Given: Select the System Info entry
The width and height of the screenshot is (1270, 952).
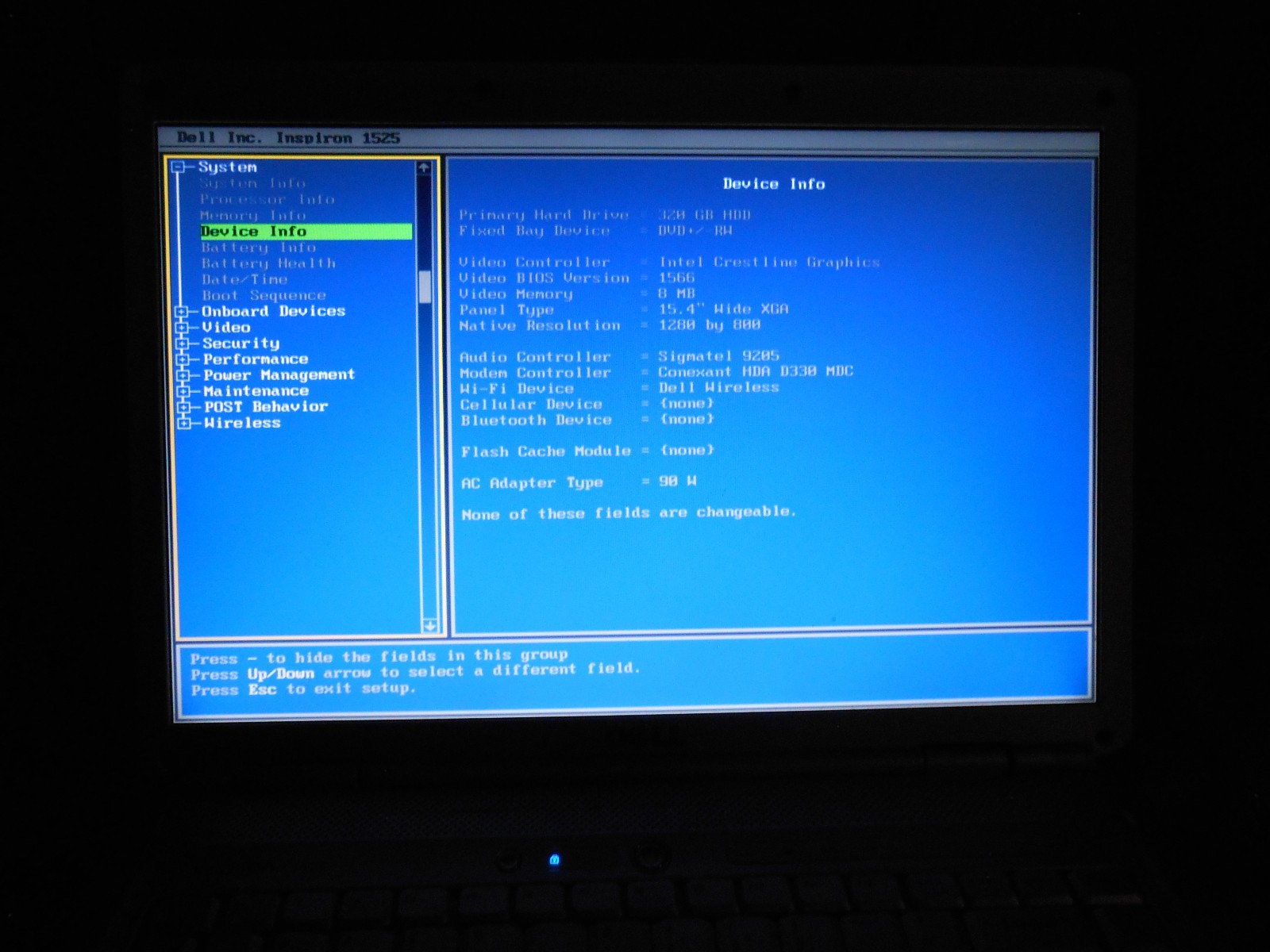Looking at the screenshot, I should coord(252,183).
